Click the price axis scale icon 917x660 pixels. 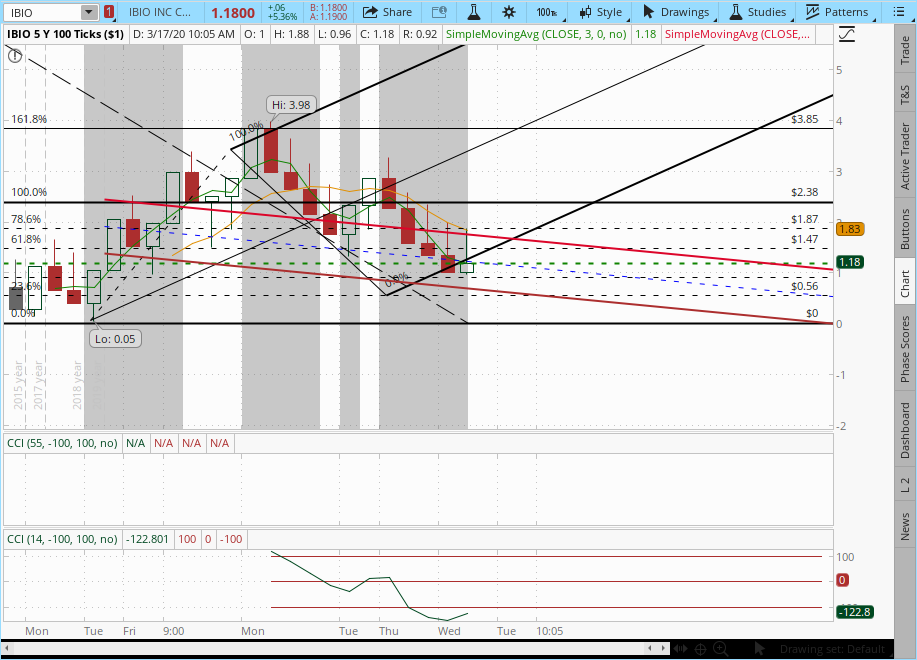click(x=847, y=33)
